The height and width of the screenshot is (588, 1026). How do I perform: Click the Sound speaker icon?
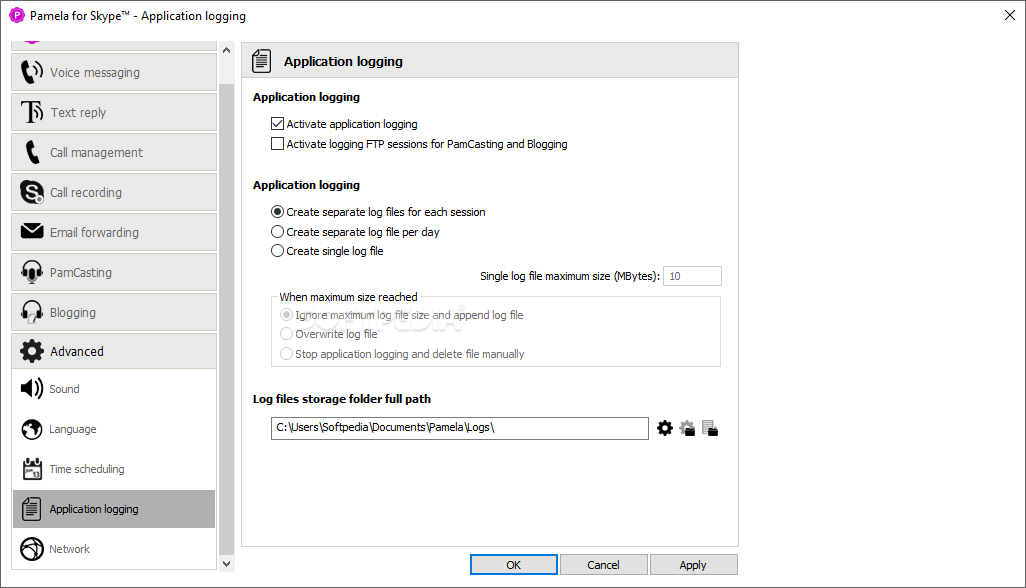[31, 389]
